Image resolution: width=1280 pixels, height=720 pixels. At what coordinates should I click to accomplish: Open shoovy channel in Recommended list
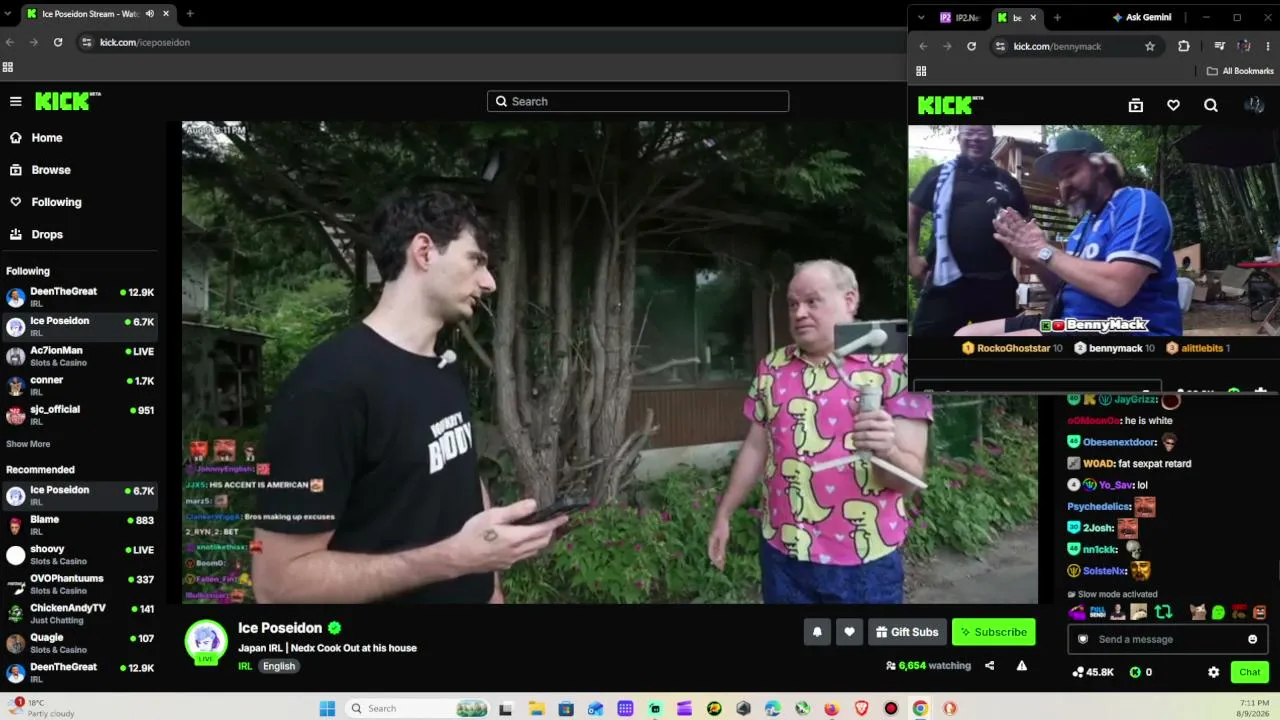[x=80, y=555]
